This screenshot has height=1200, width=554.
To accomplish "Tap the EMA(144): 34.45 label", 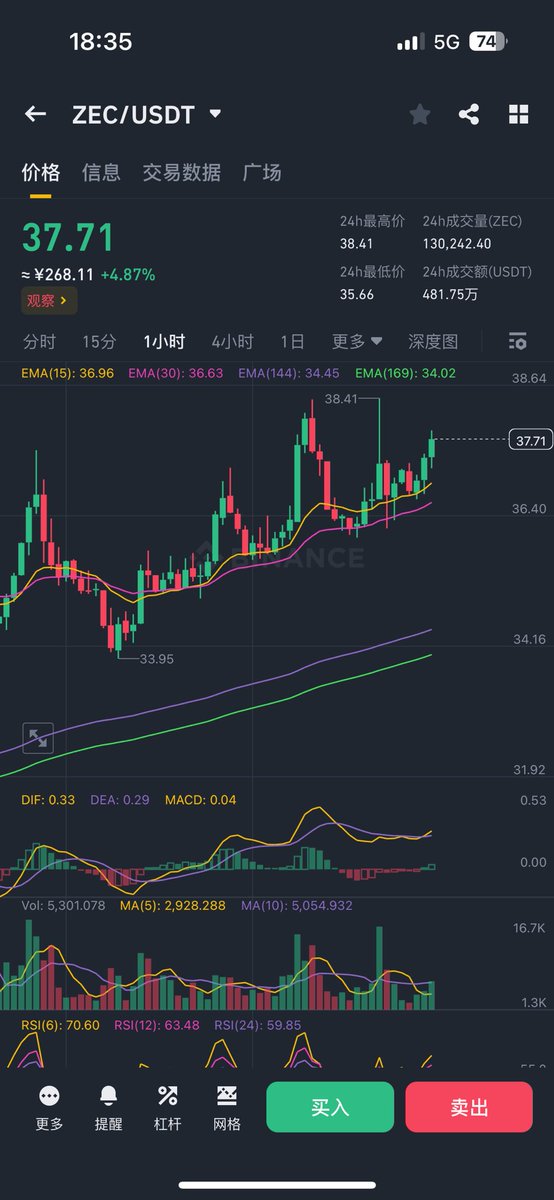I will 289,373.
